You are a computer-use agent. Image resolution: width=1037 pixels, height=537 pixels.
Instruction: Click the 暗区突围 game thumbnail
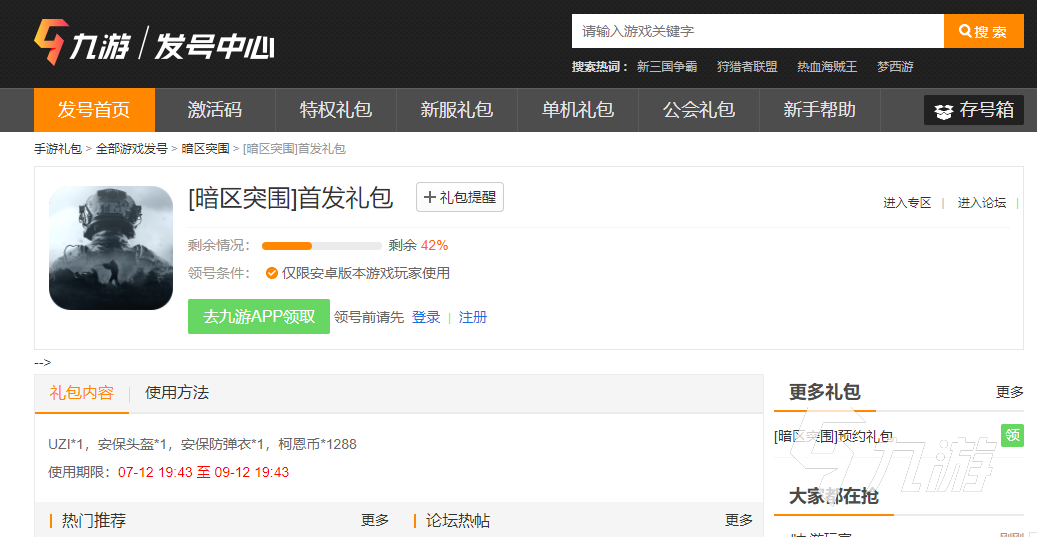point(111,248)
